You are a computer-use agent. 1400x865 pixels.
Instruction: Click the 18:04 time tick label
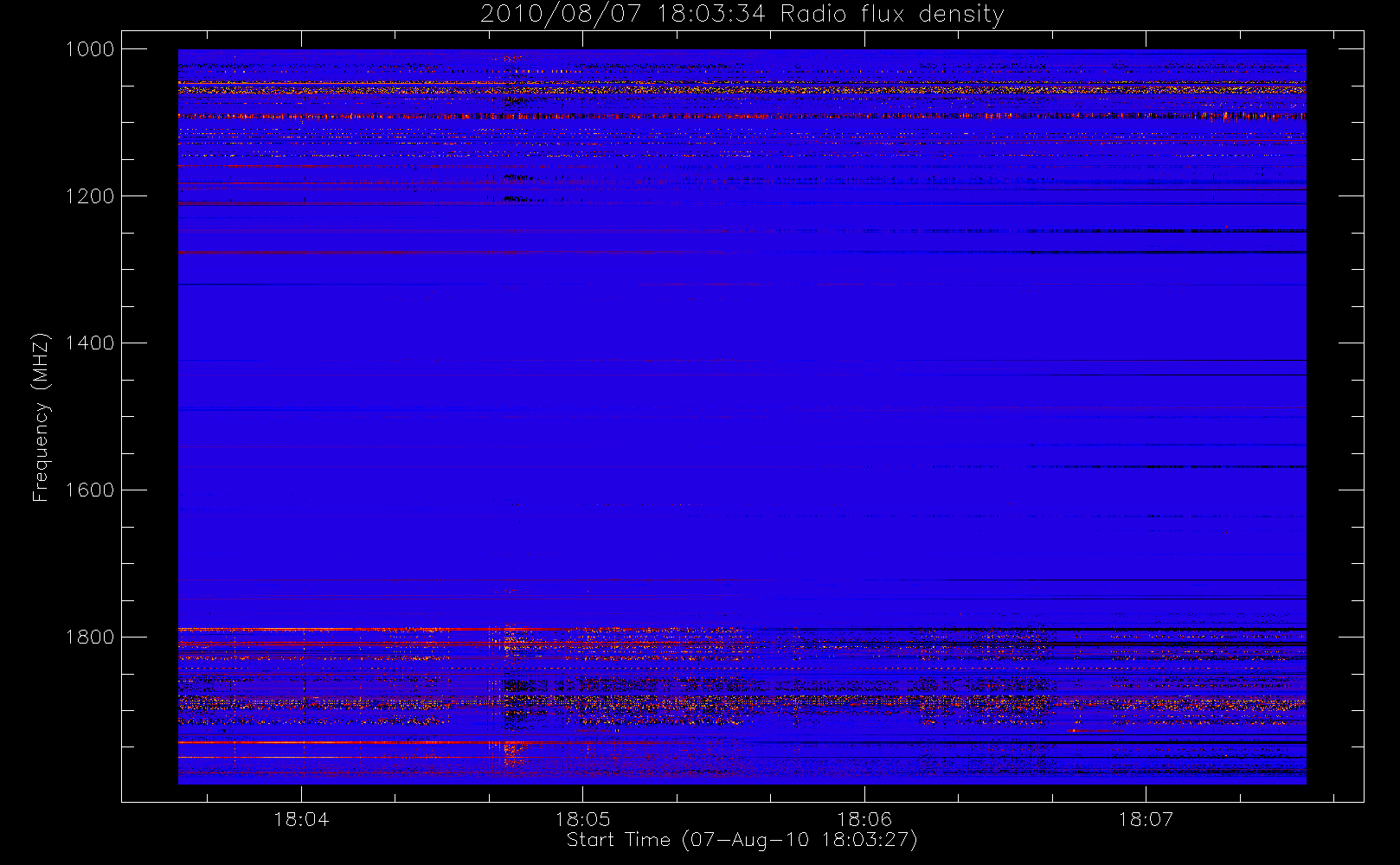(x=301, y=819)
